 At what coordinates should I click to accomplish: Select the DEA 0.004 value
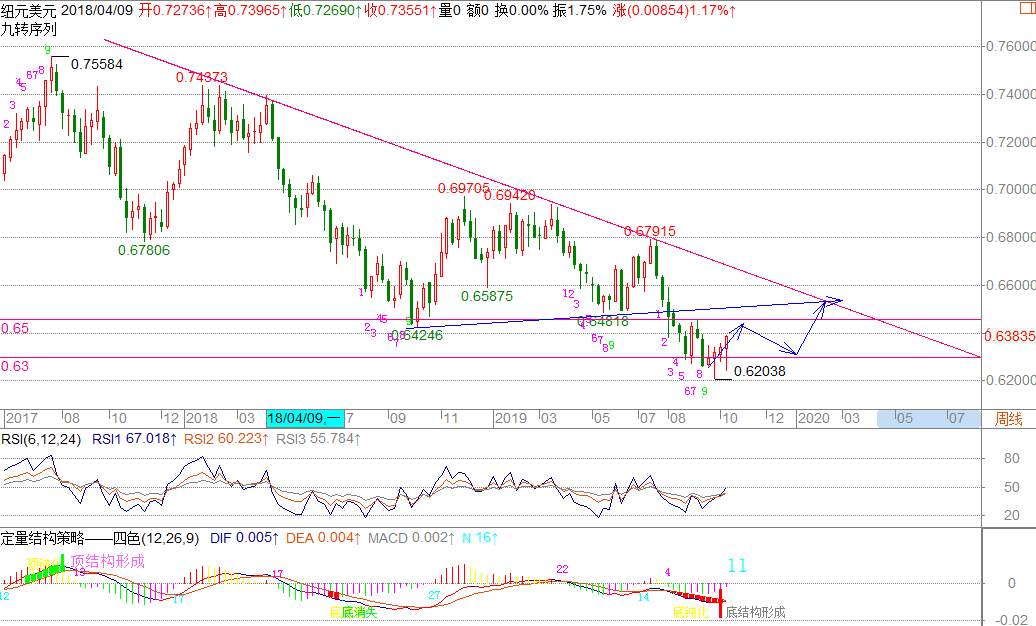pos(324,538)
